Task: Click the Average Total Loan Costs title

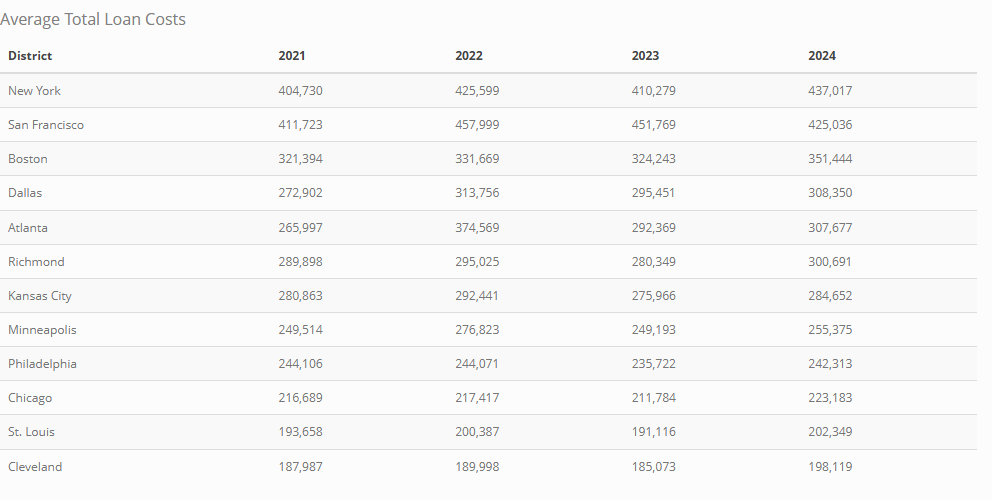Action: (x=93, y=20)
